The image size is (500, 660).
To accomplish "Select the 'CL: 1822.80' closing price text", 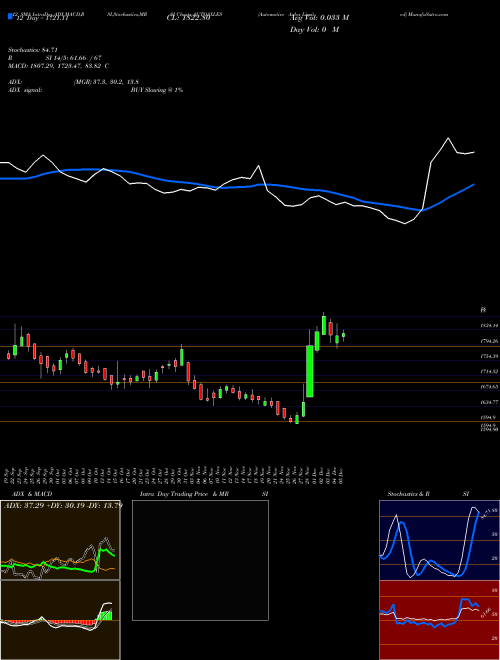I will [188, 19].
